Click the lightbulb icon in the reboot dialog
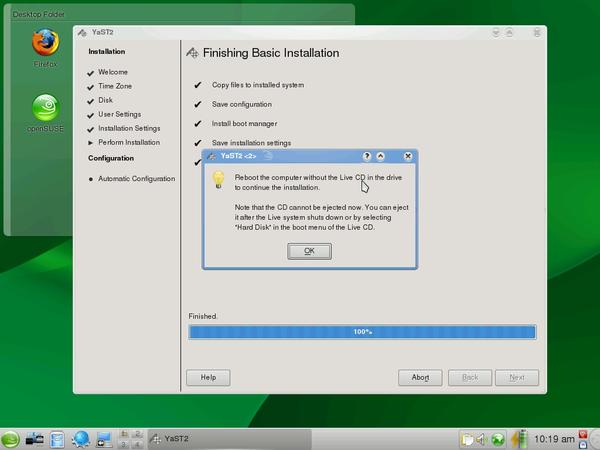Screen dimensions: 600x450 [x=218, y=179]
